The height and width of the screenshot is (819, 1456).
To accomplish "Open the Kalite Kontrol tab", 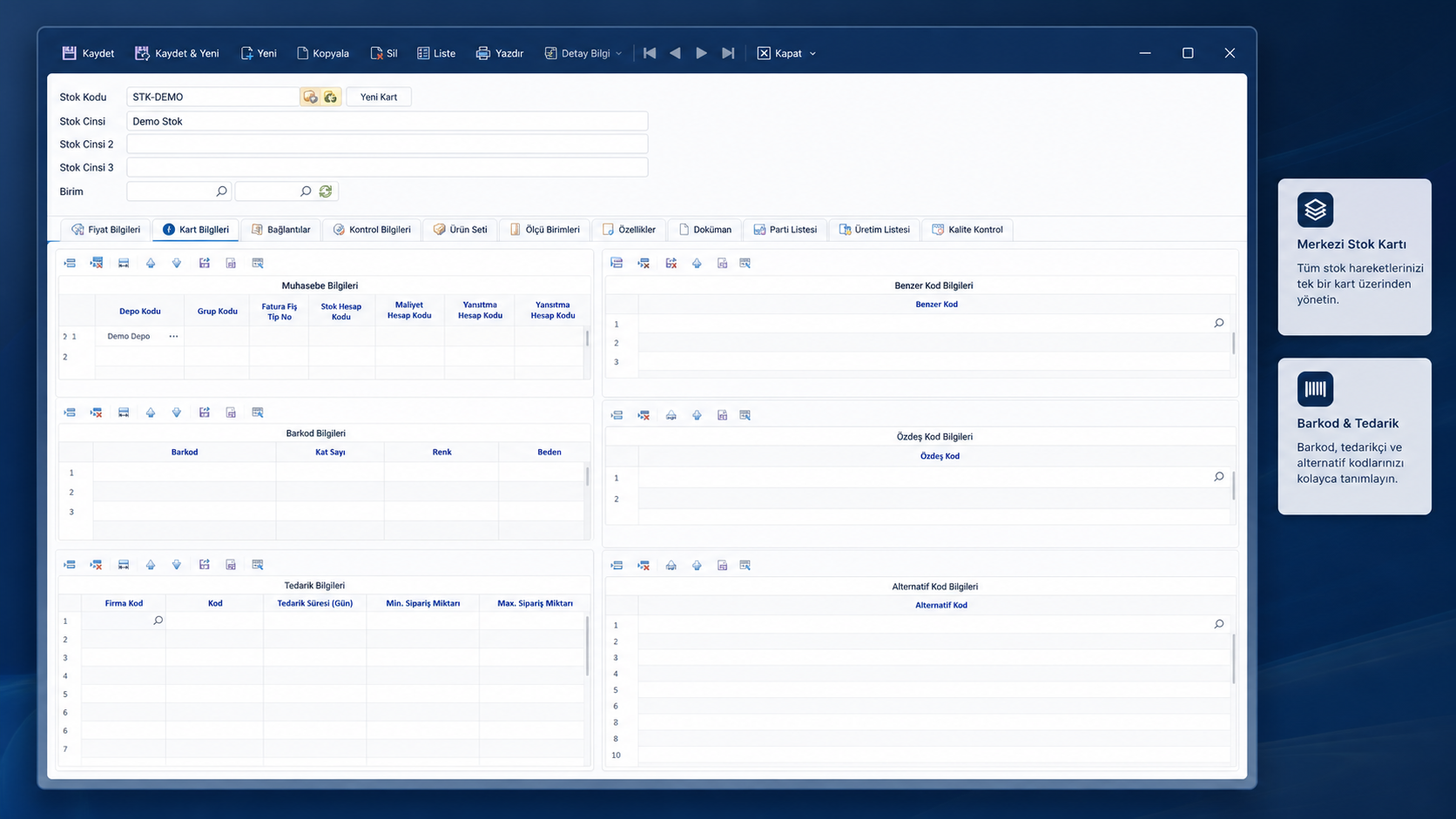I will click(x=967, y=230).
